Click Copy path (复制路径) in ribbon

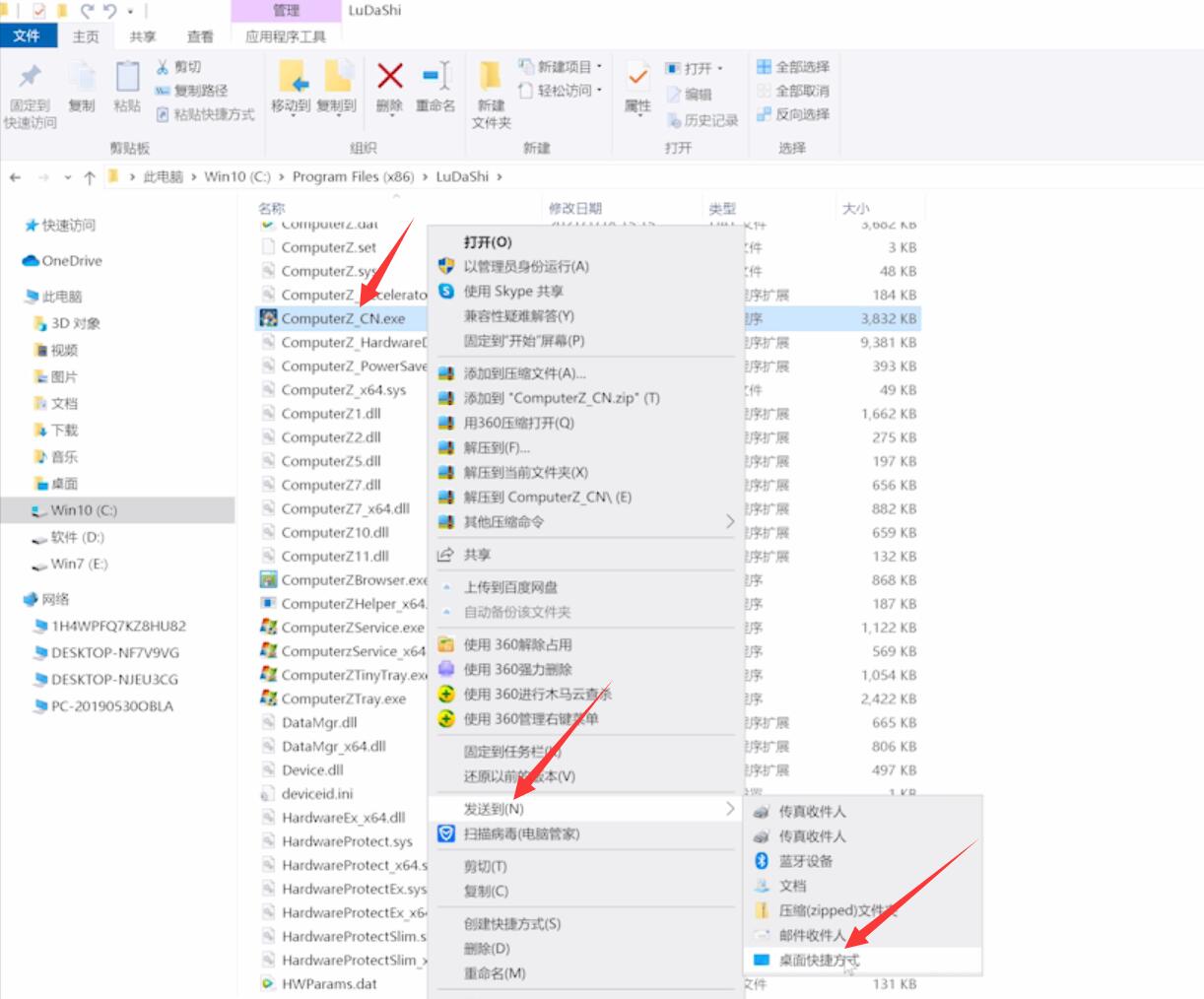[191, 91]
